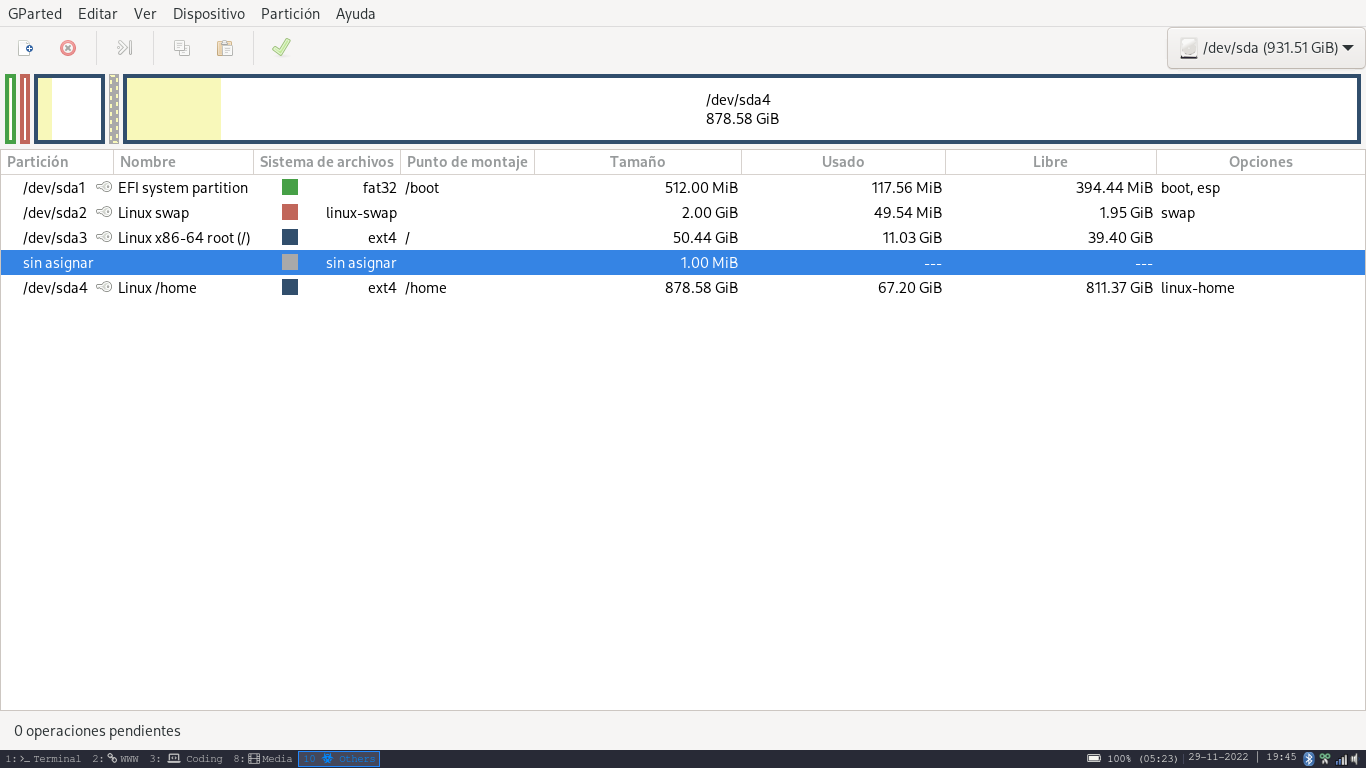This screenshot has width=1366, height=768.
Task: Open the Ver menu
Action: 145,14
